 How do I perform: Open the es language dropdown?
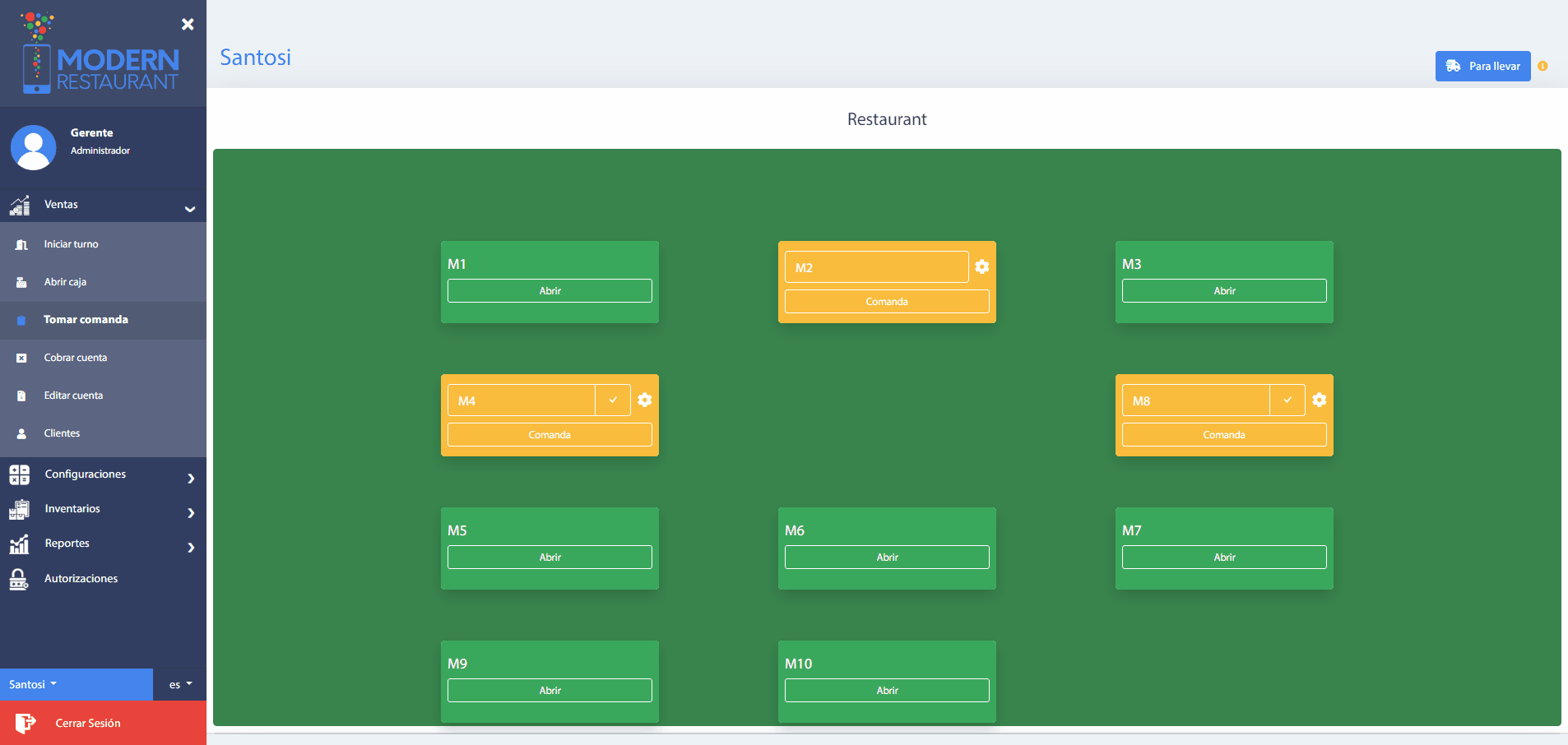(180, 684)
